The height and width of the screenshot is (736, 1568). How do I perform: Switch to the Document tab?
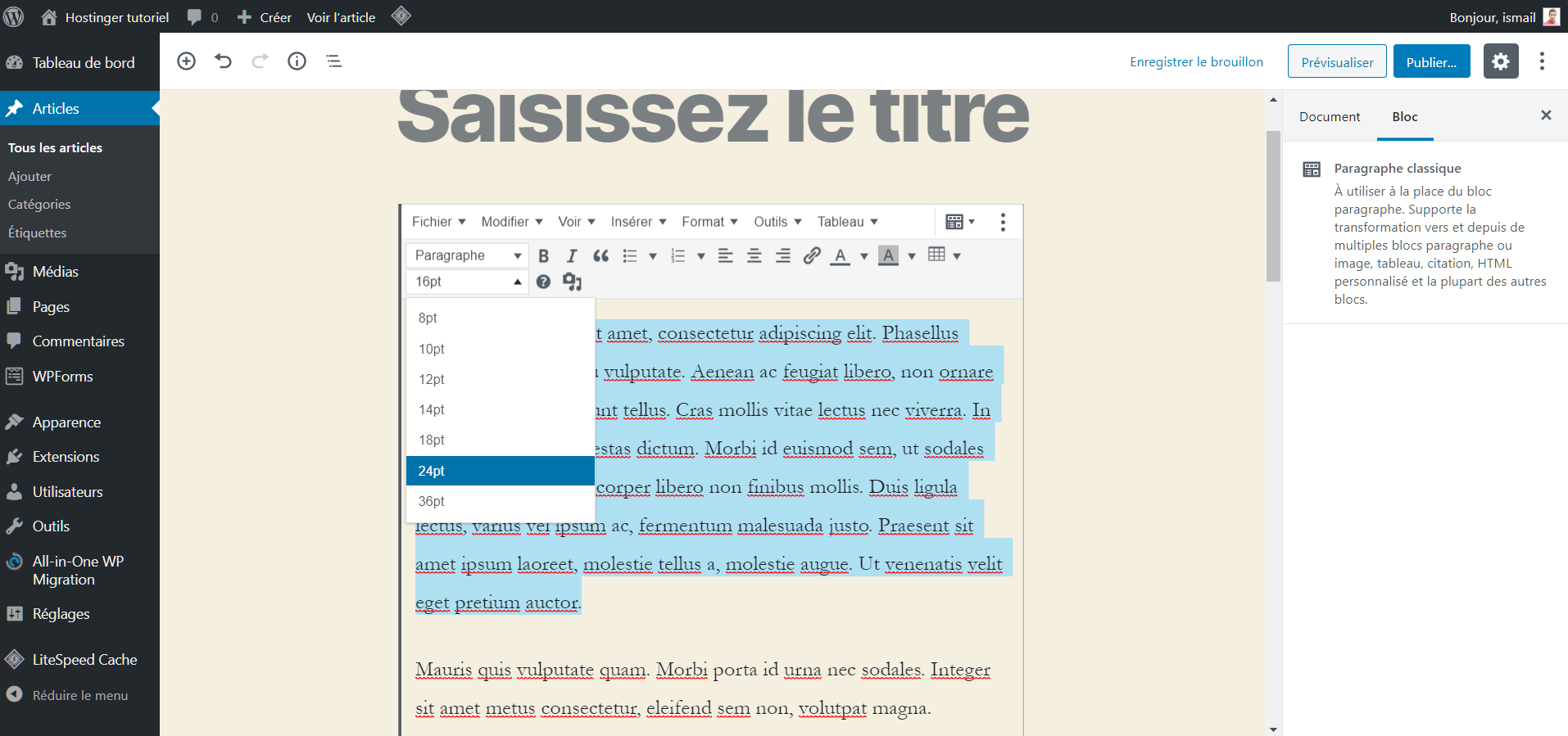pyautogui.click(x=1329, y=117)
